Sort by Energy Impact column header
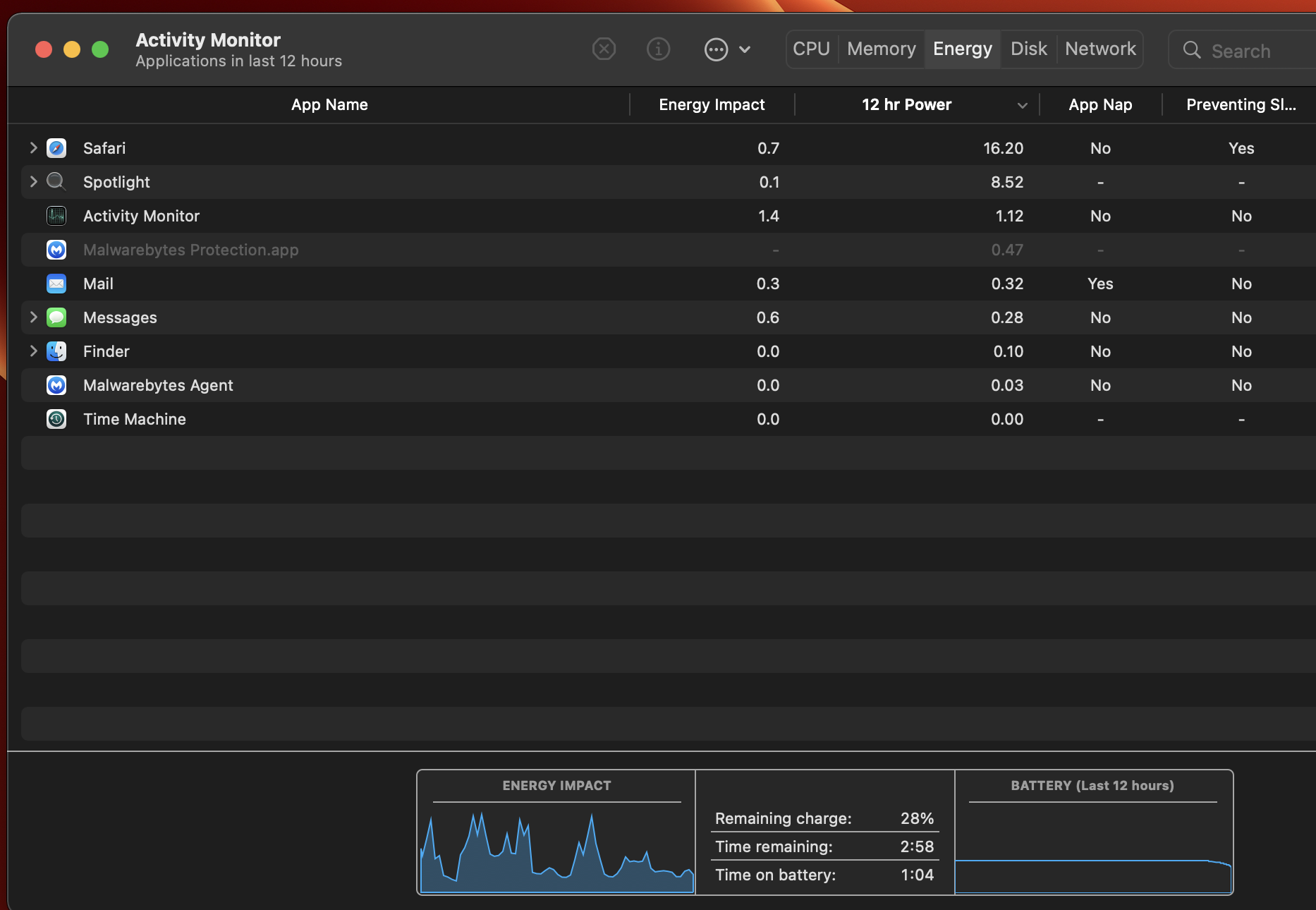Image resolution: width=1316 pixels, height=910 pixels. point(712,105)
